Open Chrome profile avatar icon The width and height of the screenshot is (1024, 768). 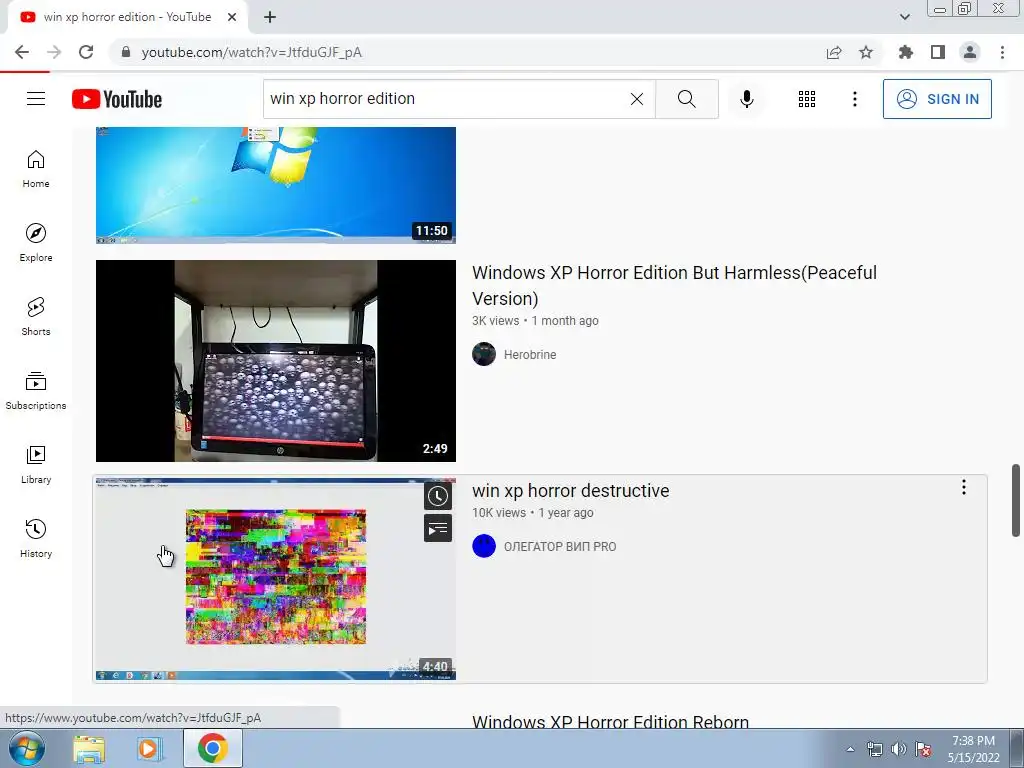(970, 52)
